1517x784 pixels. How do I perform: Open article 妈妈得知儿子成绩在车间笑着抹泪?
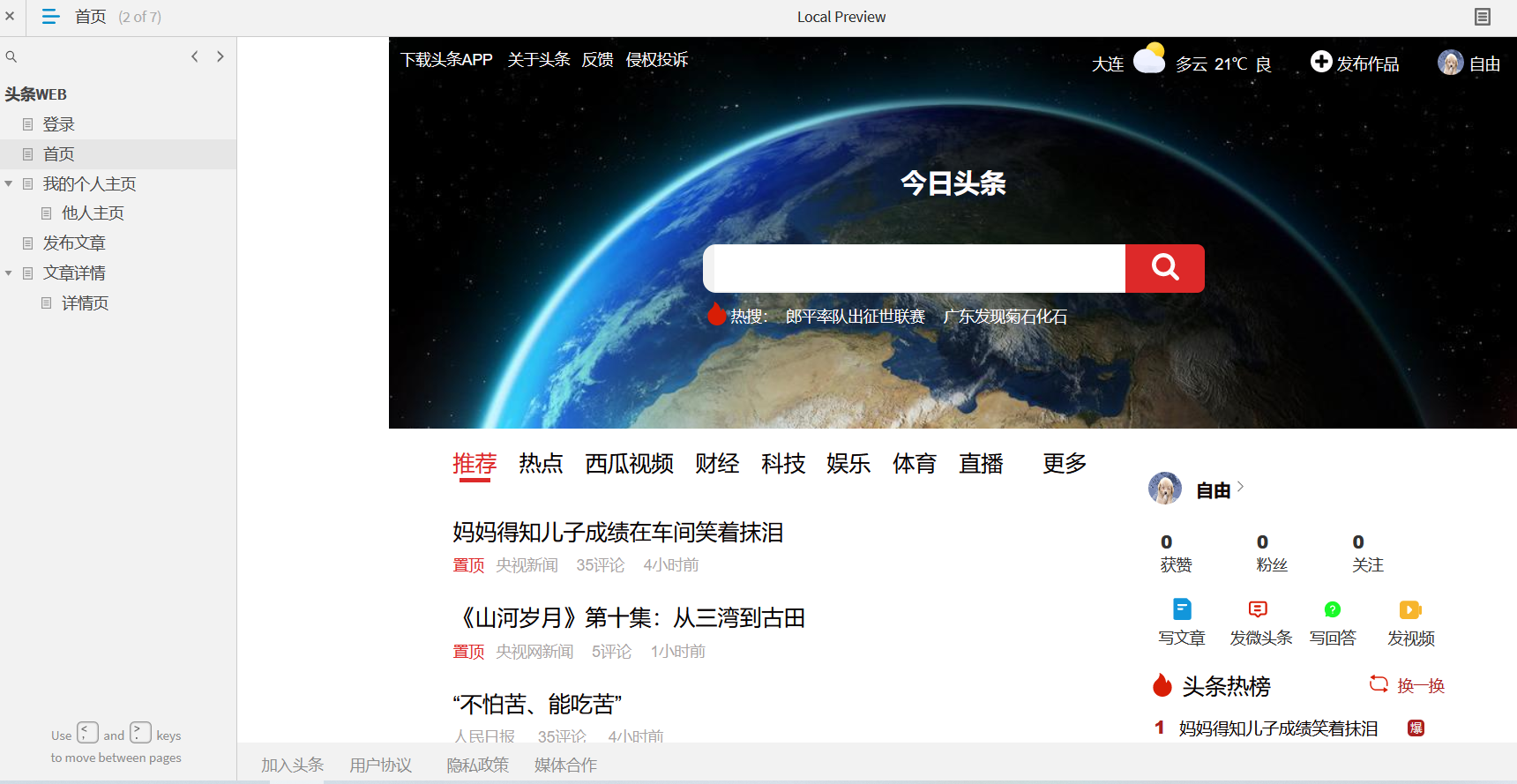pos(617,532)
